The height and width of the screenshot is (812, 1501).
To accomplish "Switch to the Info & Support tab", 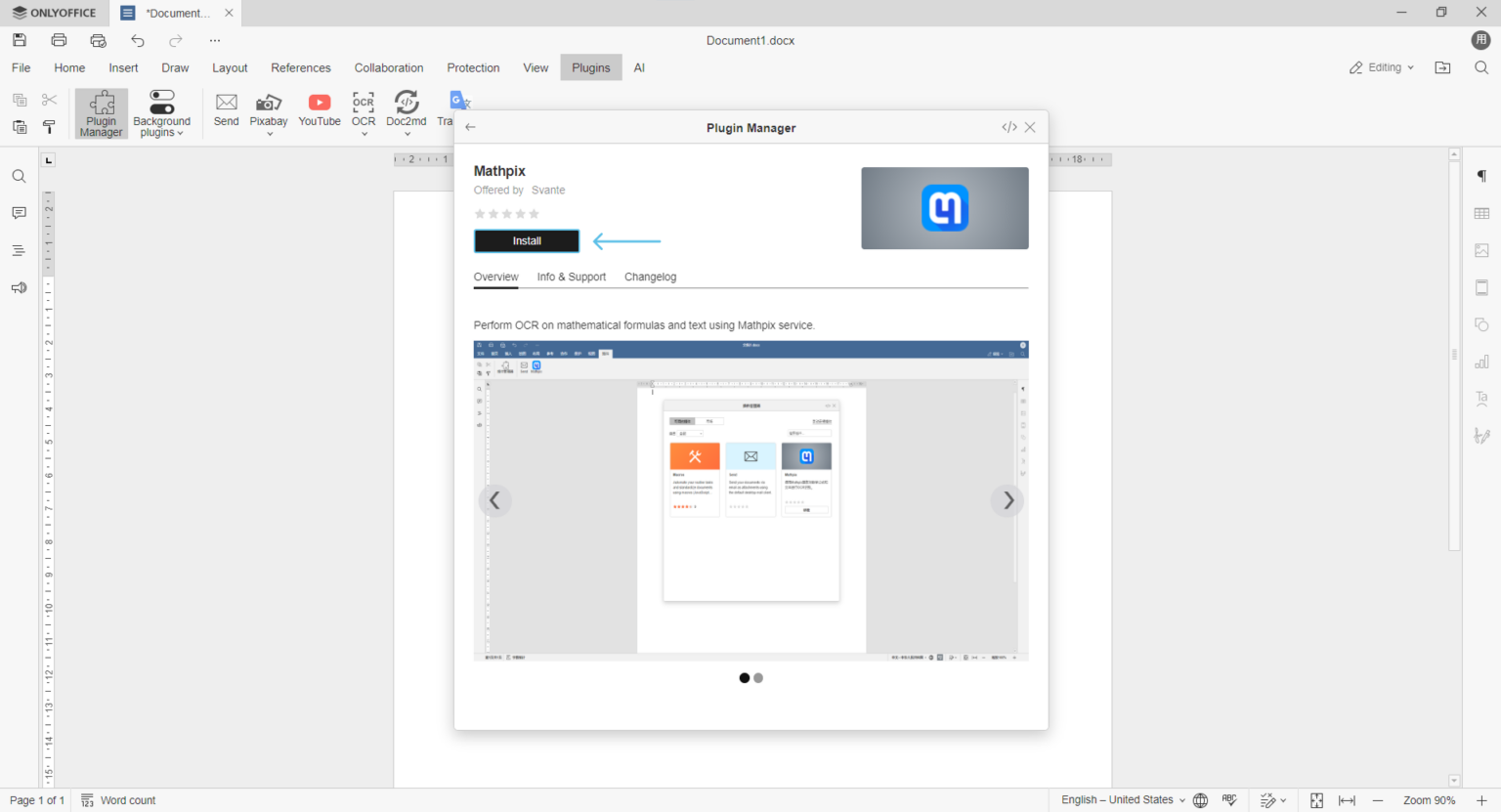I will click(571, 277).
